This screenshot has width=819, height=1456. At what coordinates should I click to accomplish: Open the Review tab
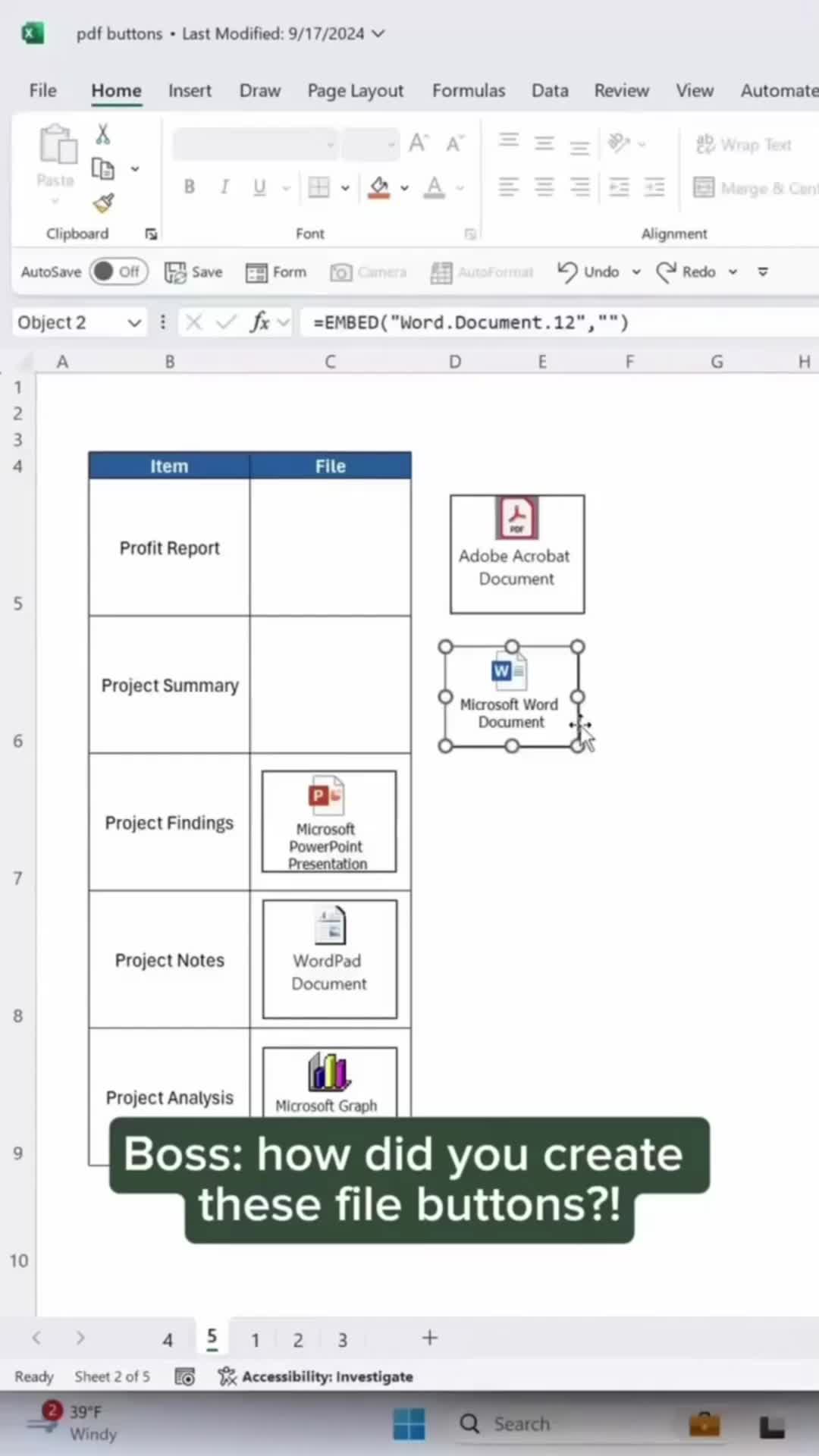[x=621, y=90]
